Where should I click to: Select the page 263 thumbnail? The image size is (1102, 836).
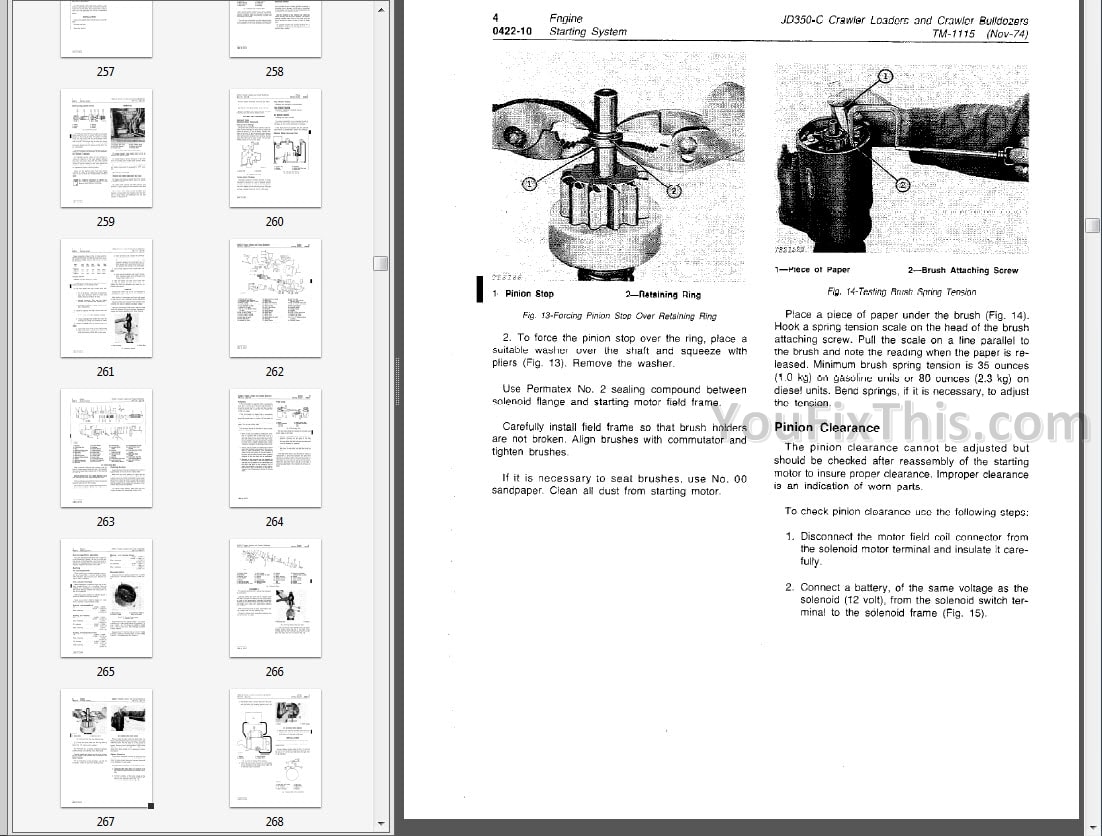(x=106, y=448)
